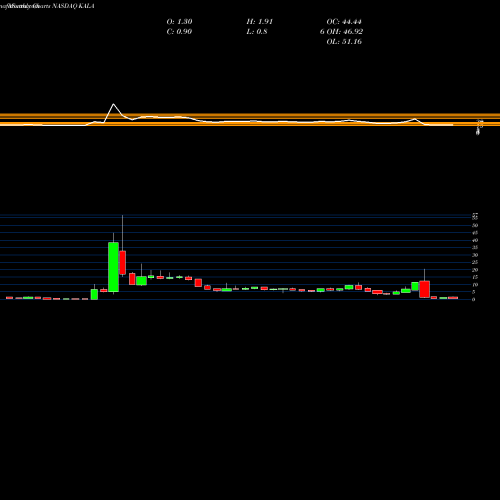Viewport: 500px width, 500px height.
Task: Select the open price 'O: 1.30'
Action: [179, 22]
